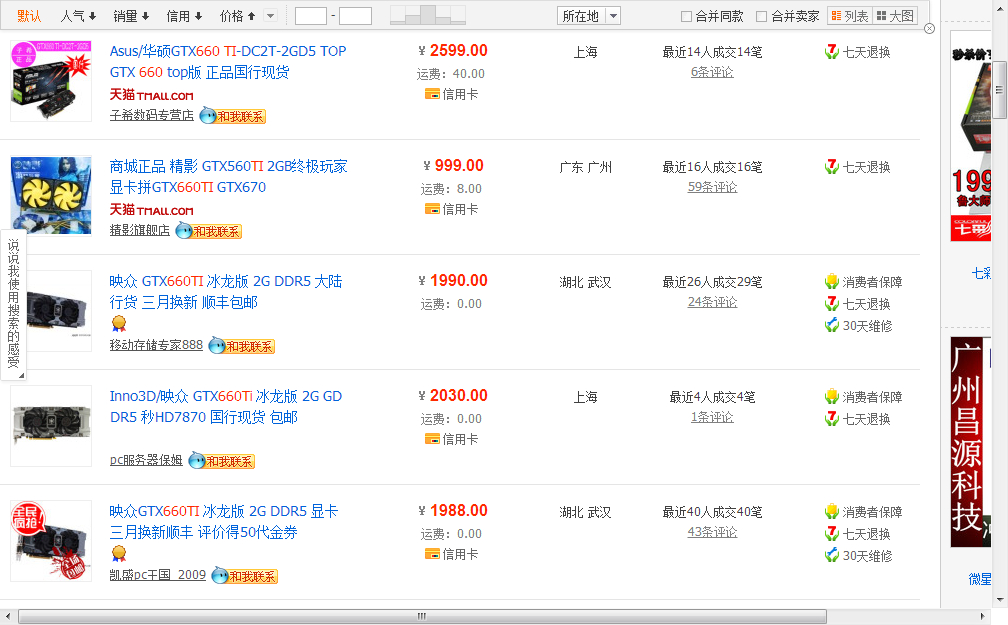This screenshot has height=625, width=1008.
Task: Click gold medal badge under 三月换新顺丰 listing
Action: (119, 554)
